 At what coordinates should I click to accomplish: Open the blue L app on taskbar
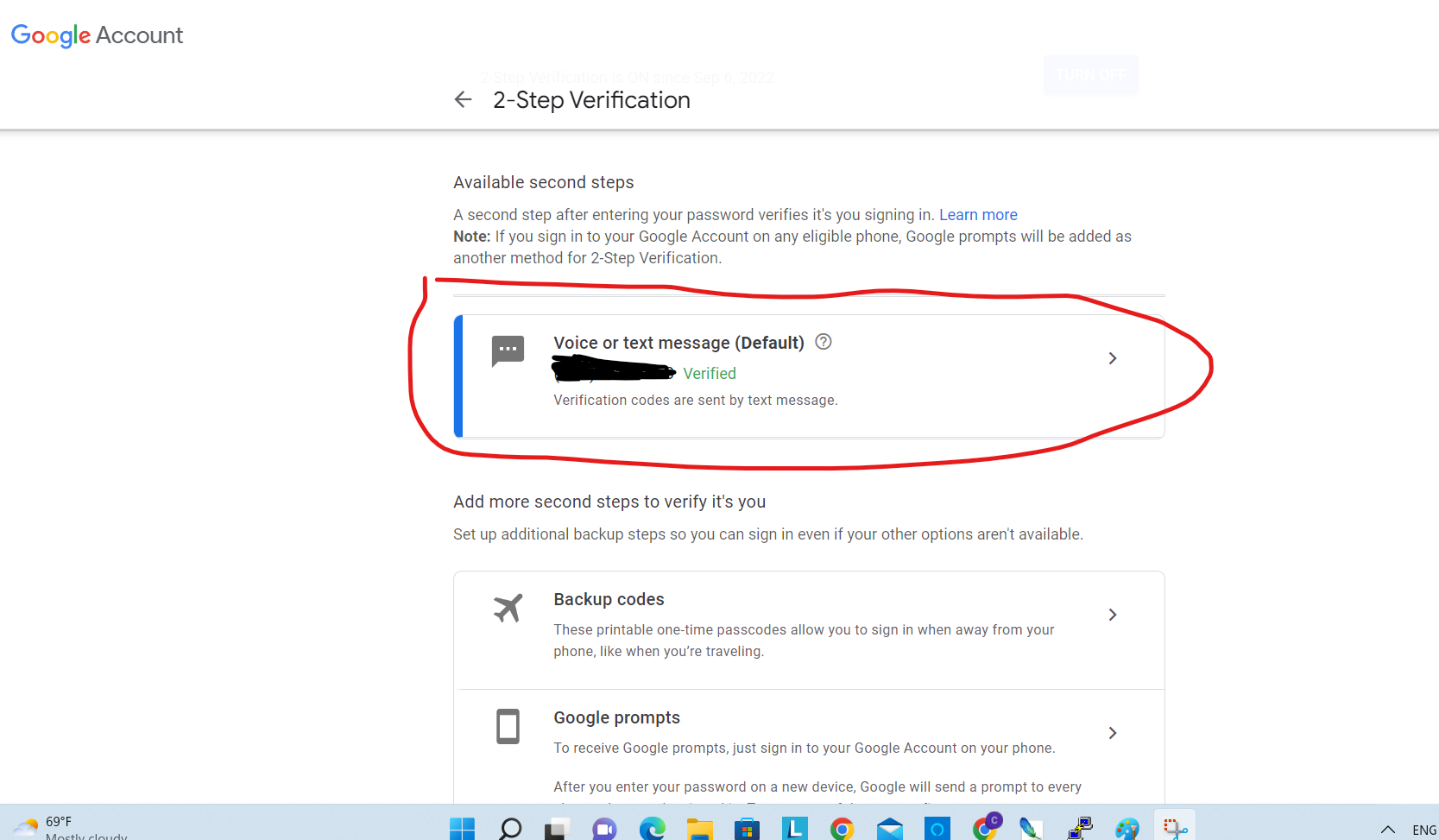click(x=794, y=829)
